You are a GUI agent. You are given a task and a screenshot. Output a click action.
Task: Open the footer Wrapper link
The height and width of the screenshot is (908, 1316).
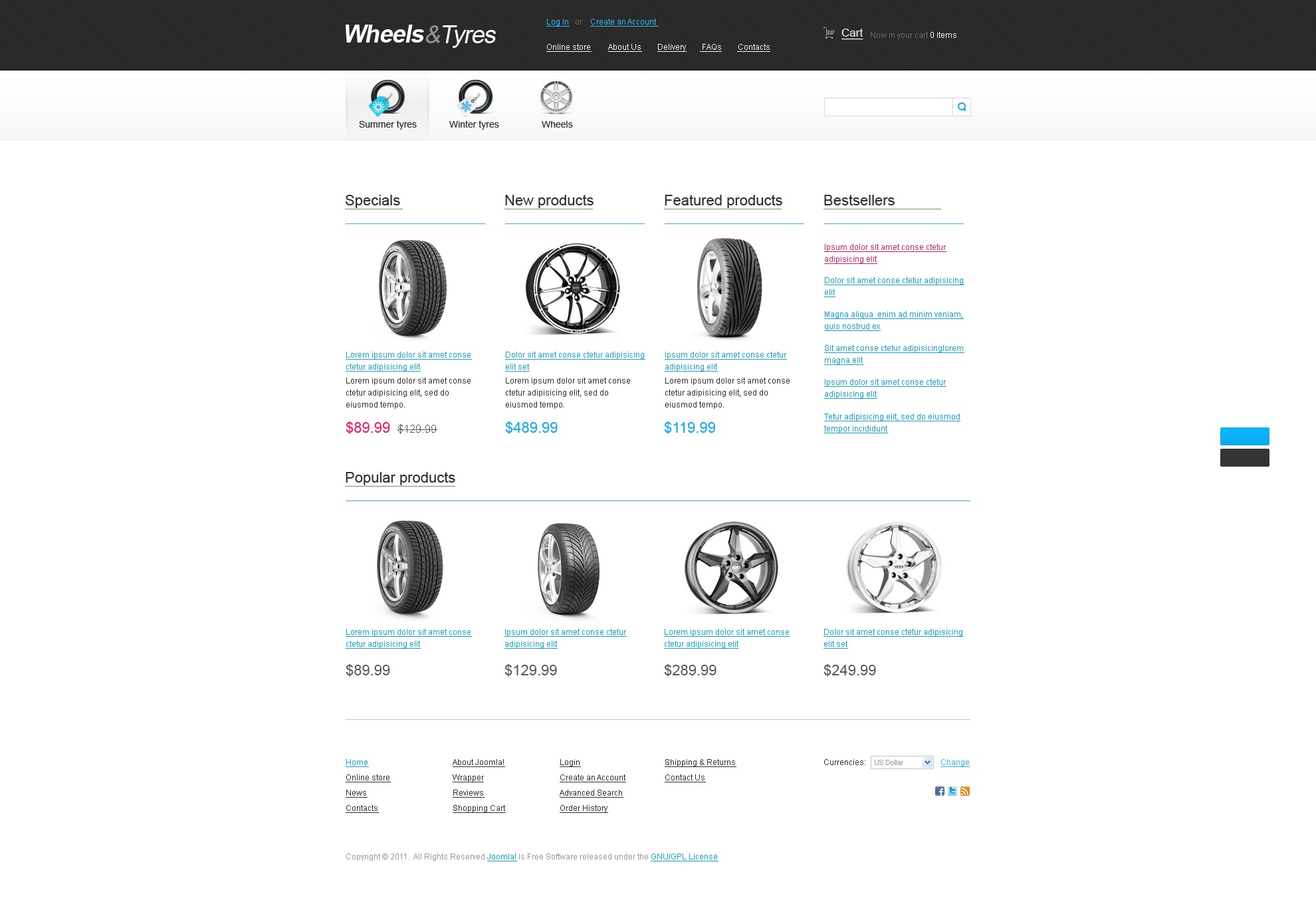click(468, 778)
